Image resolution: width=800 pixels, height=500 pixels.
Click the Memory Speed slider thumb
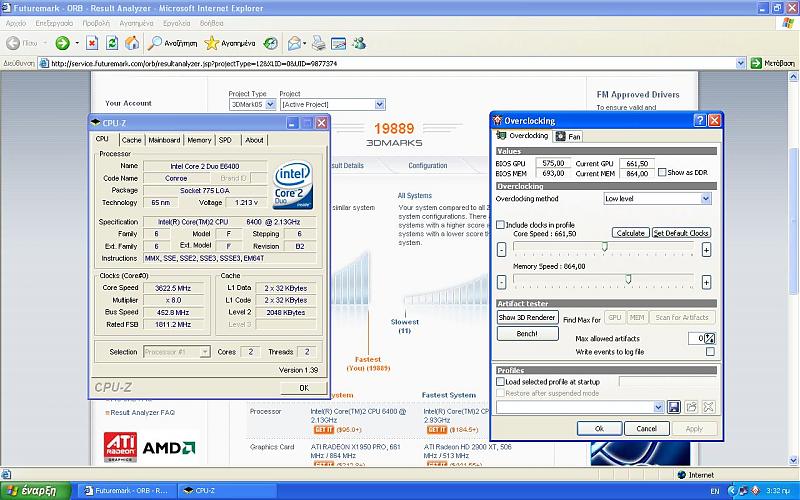[x=628, y=279]
